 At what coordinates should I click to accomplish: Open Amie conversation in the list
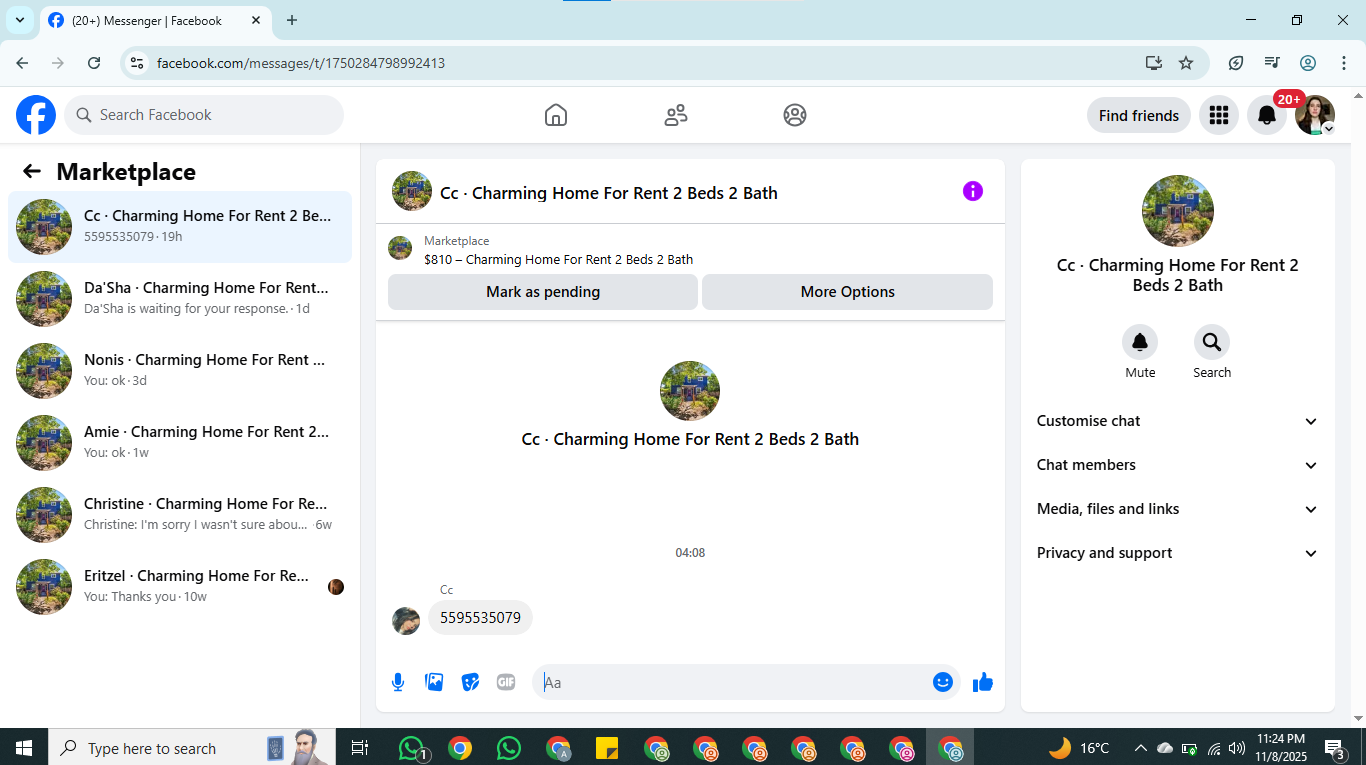pos(180,443)
